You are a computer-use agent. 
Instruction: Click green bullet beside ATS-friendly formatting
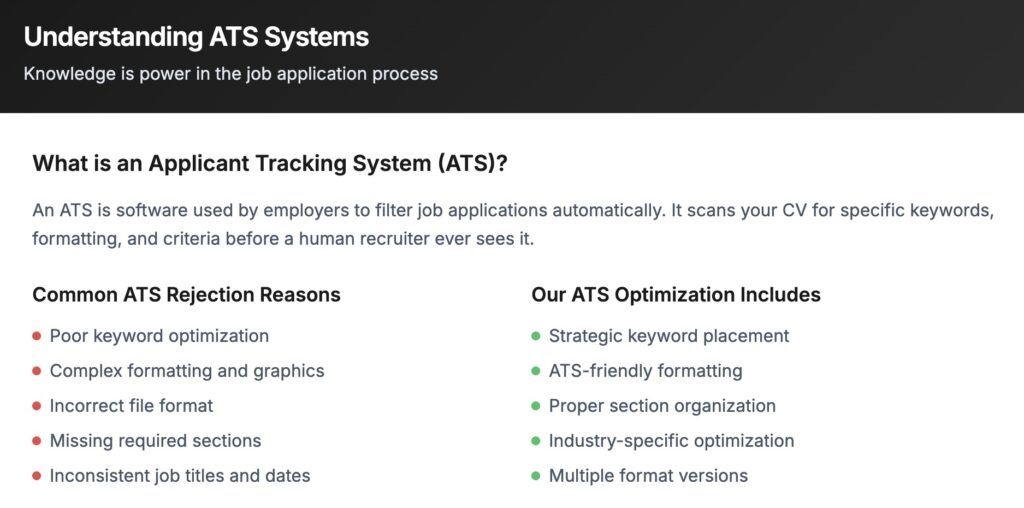[536, 371]
